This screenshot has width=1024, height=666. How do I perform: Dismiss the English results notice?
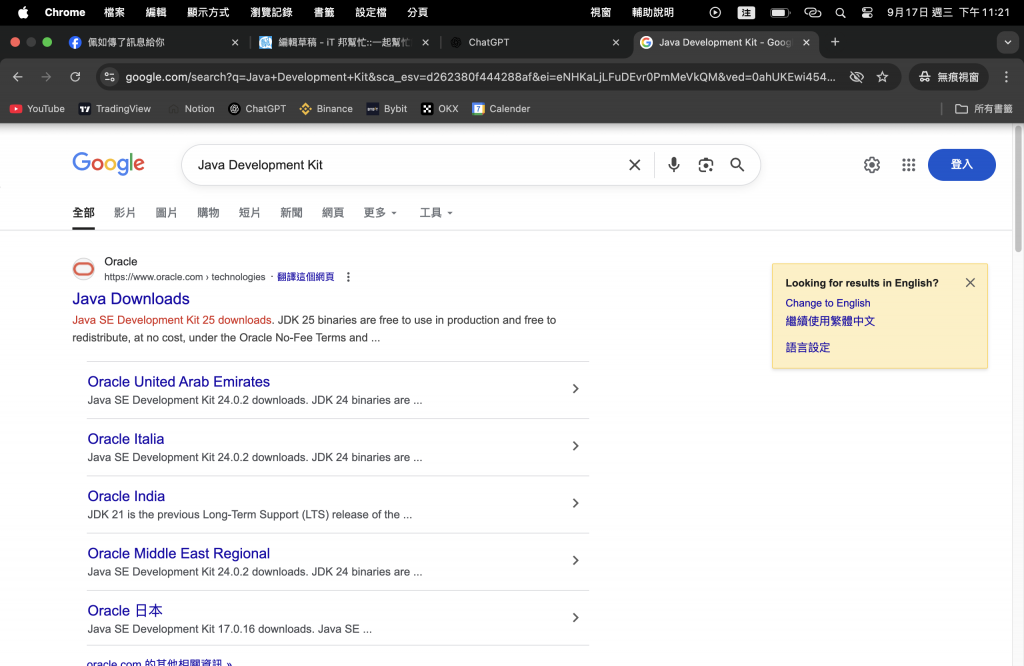(x=970, y=283)
